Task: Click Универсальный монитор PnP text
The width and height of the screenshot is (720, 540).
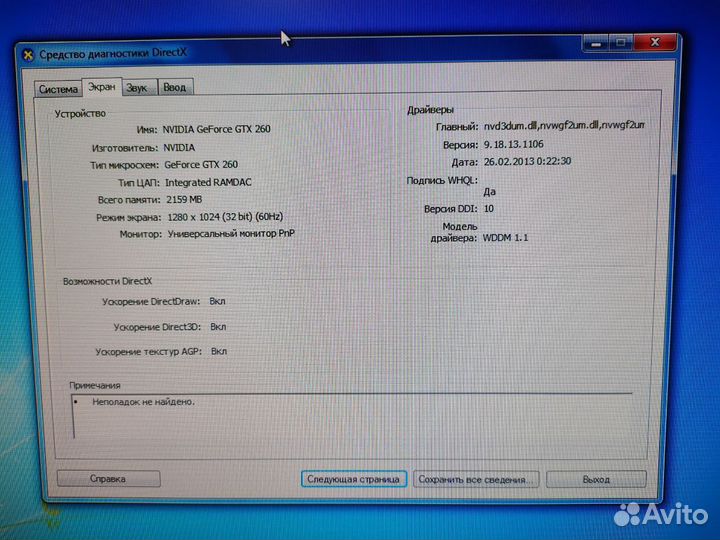Action: click(x=231, y=234)
